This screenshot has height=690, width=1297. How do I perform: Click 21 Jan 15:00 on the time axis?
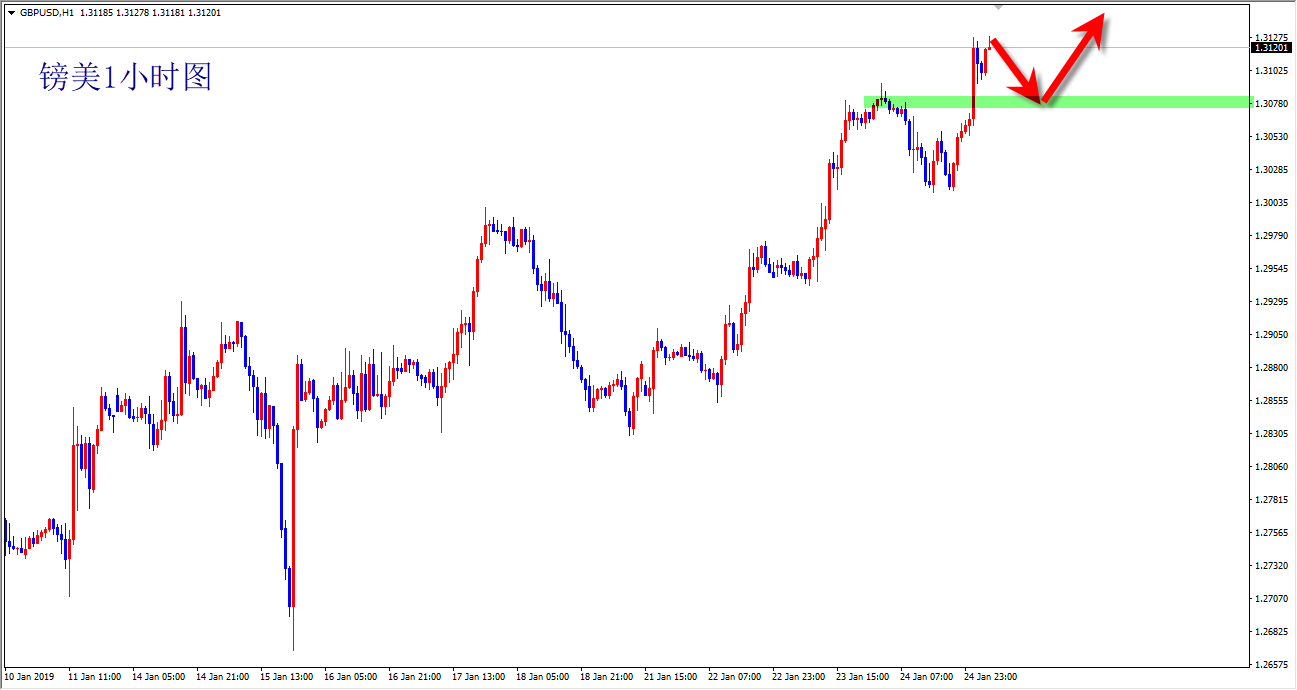click(671, 677)
